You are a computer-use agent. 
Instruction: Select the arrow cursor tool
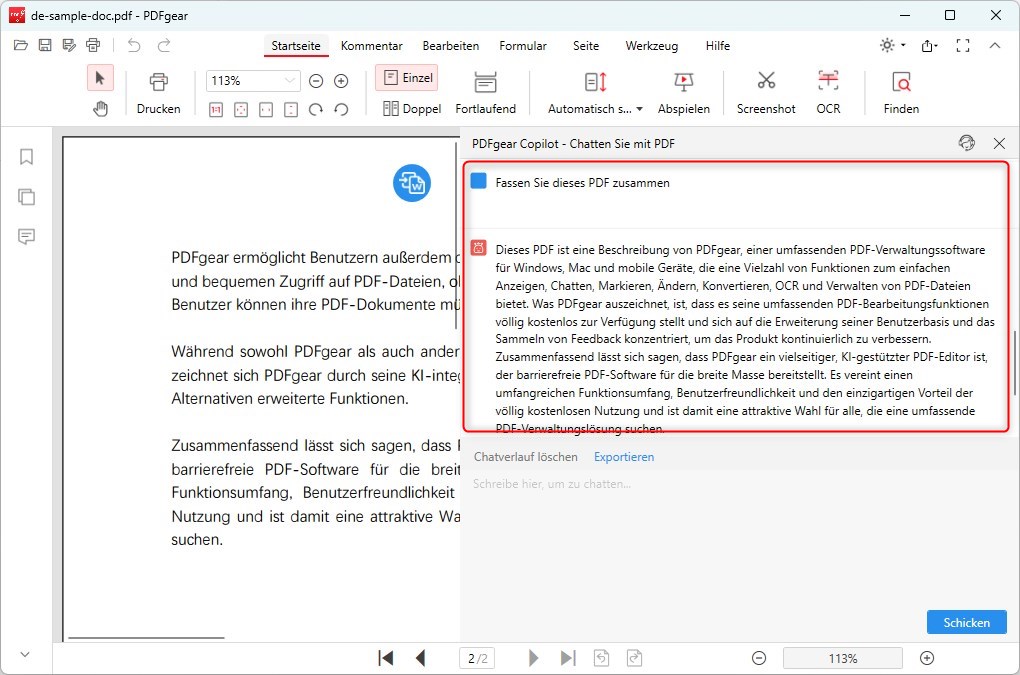coord(100,78)
